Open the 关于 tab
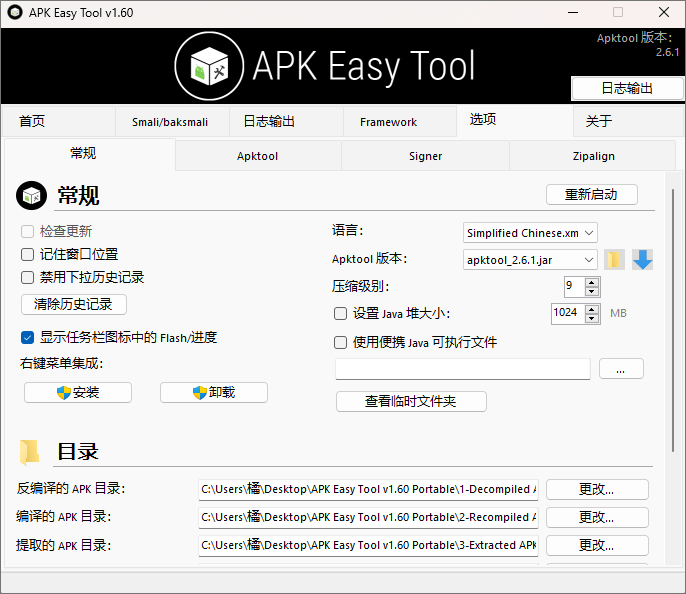686x594 pixels. [x=628, y=122]
